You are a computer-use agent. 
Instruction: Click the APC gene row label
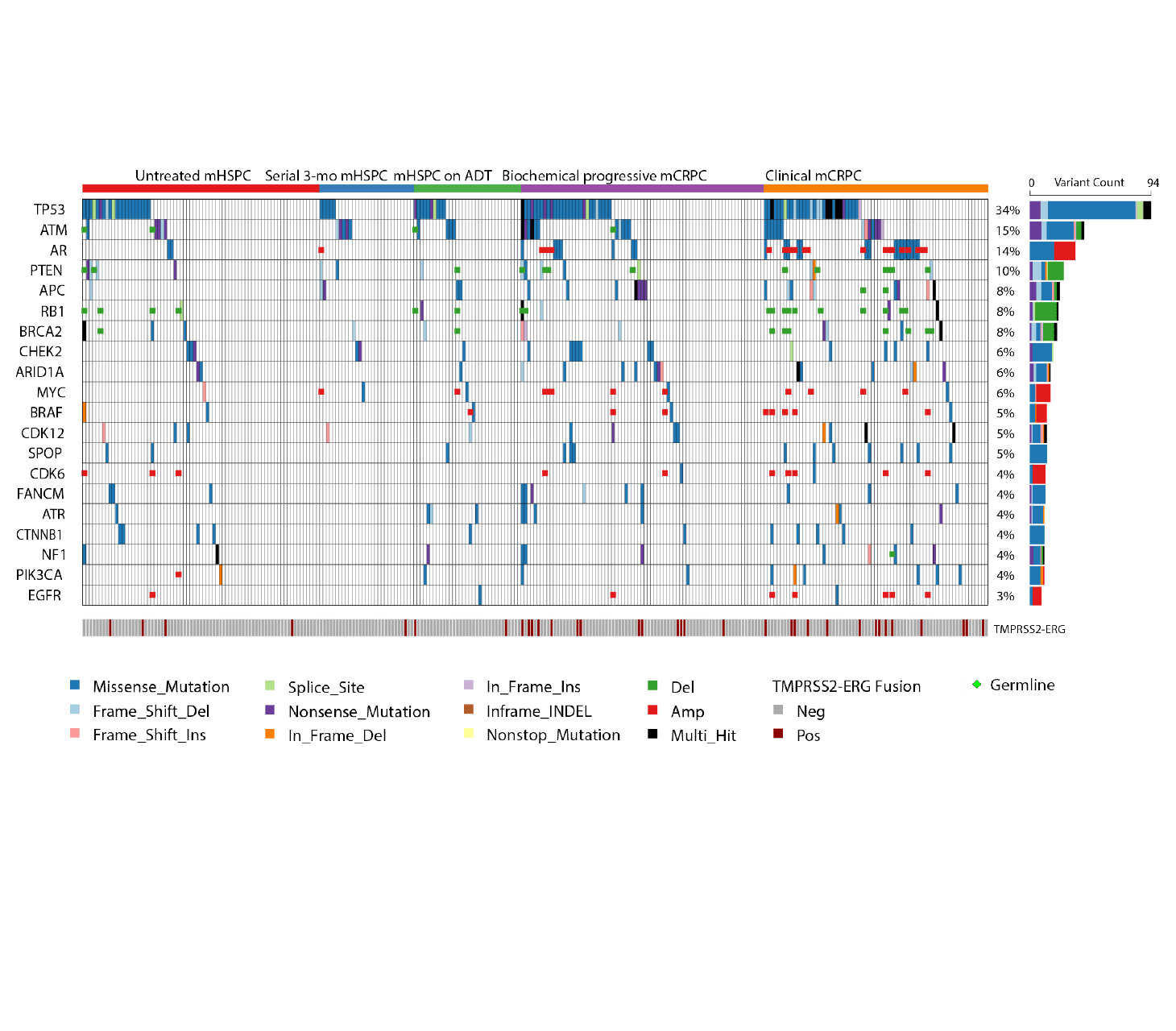pos(52,291)
